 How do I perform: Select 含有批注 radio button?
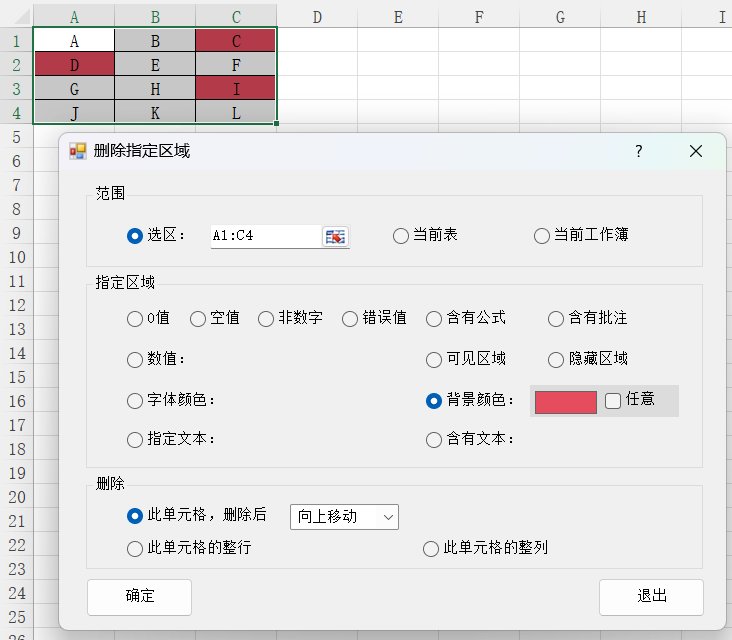tap(556, 319)
